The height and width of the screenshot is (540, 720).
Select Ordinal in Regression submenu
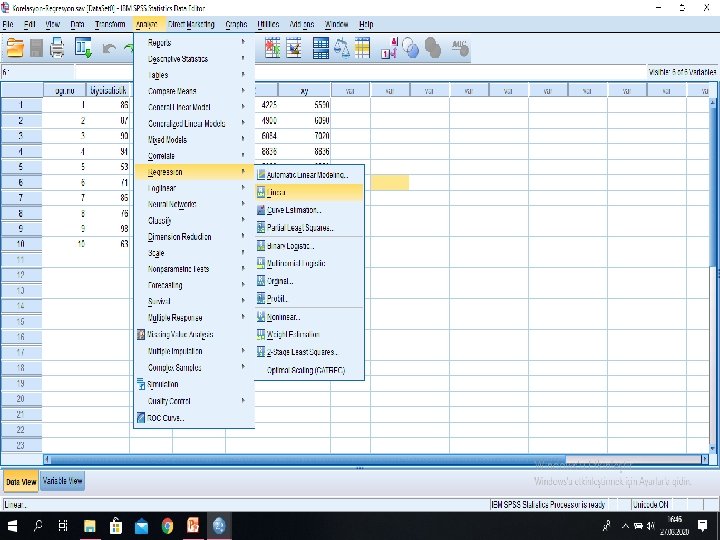(309, 281)
